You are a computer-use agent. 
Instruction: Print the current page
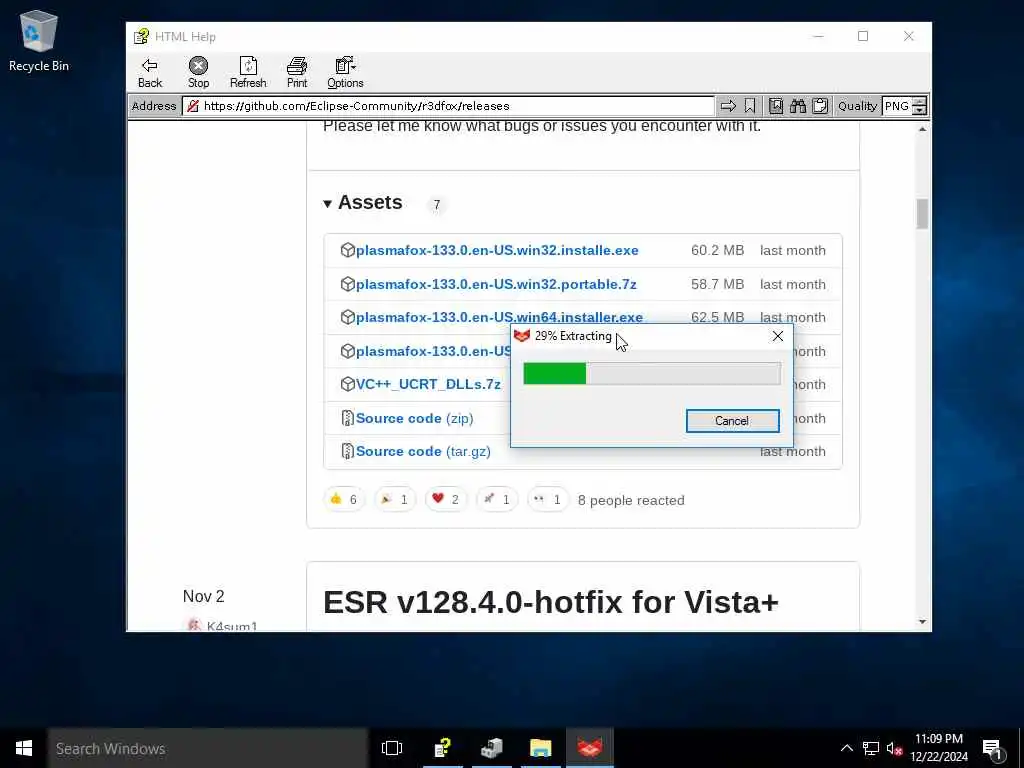click(296, 72)
